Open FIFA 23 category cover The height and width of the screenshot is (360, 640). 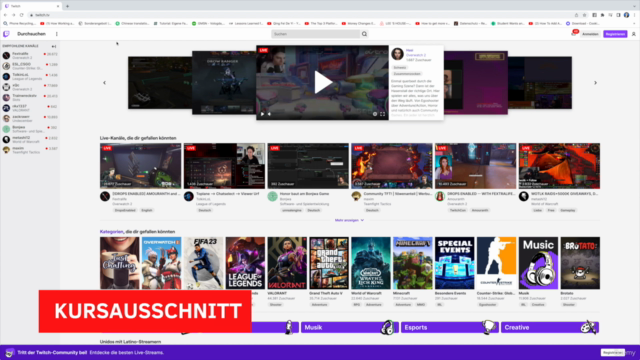[x=203, y=263]
